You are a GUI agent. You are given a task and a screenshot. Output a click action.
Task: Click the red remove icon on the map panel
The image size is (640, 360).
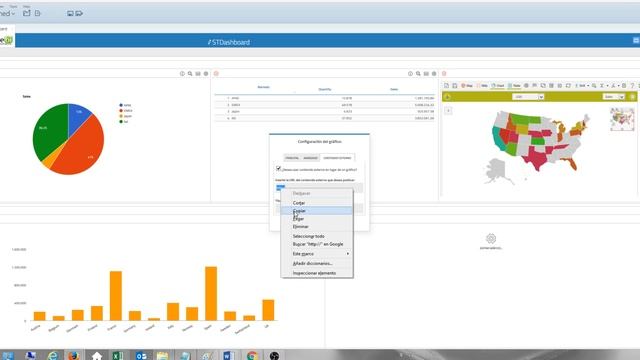(444, 74)
